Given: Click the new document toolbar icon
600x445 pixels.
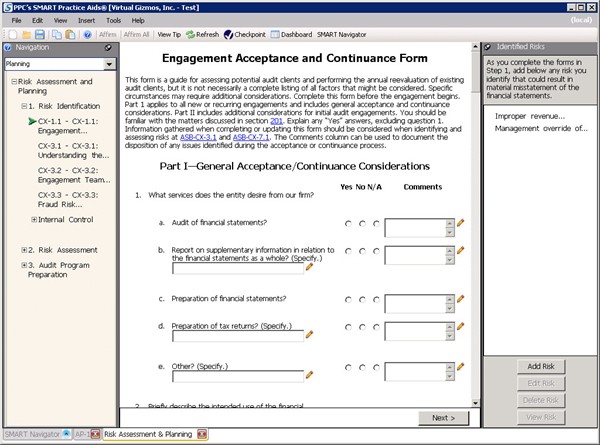Looking at the screenshot, I should tap(10, 34).
